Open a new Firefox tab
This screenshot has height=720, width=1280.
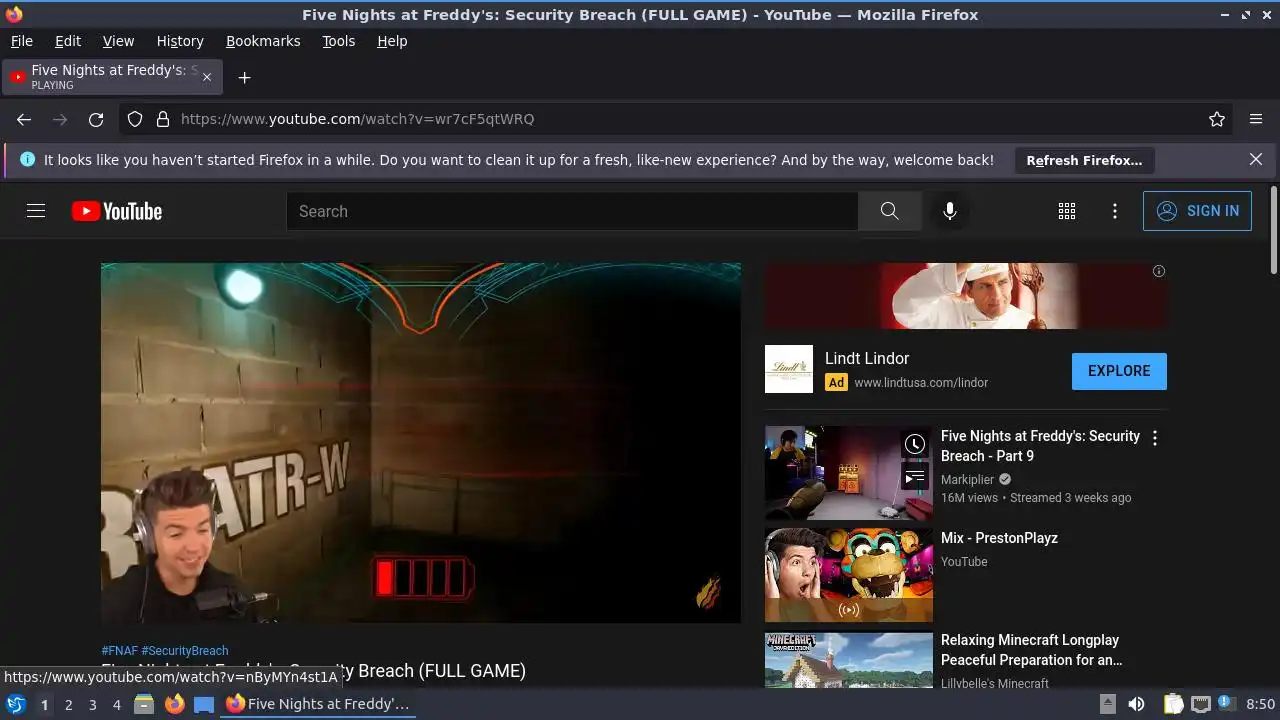tap(244, 77)
